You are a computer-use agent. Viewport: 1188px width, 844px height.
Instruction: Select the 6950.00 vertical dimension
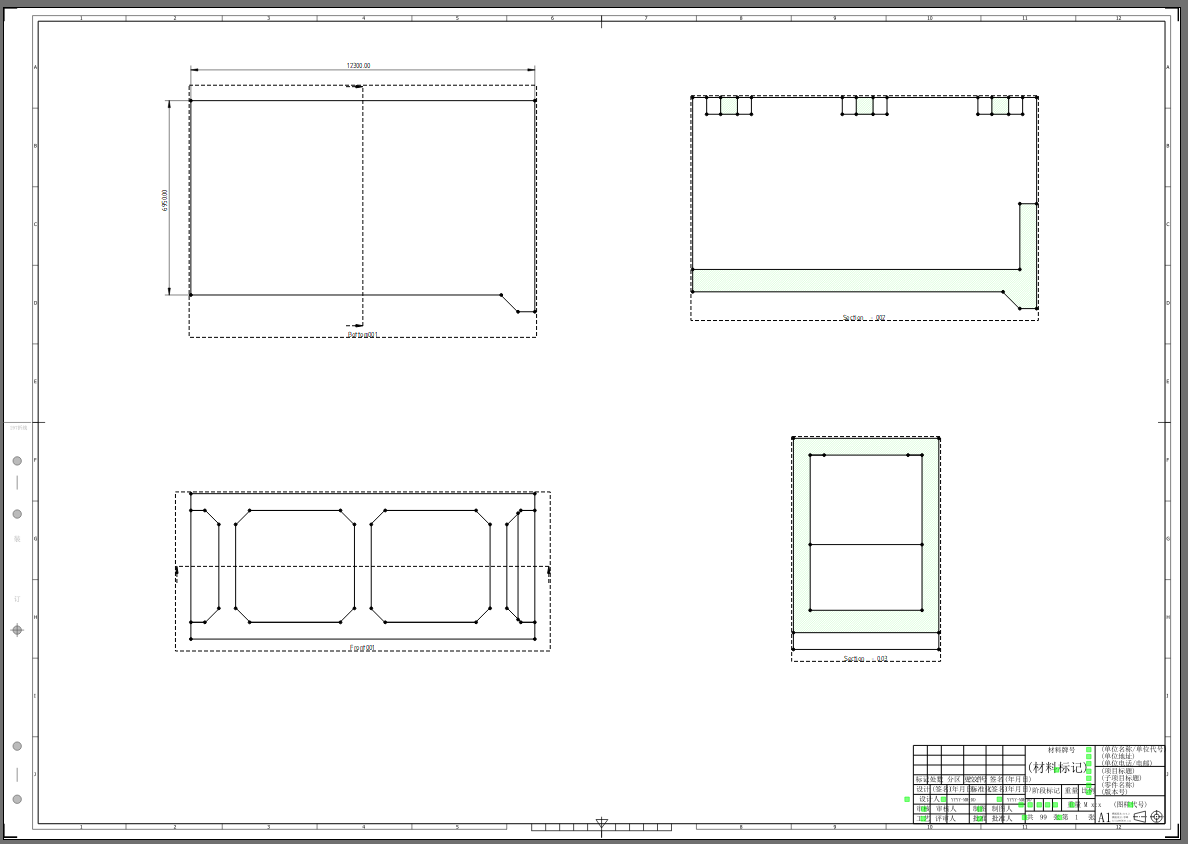(x=165, y=199)
